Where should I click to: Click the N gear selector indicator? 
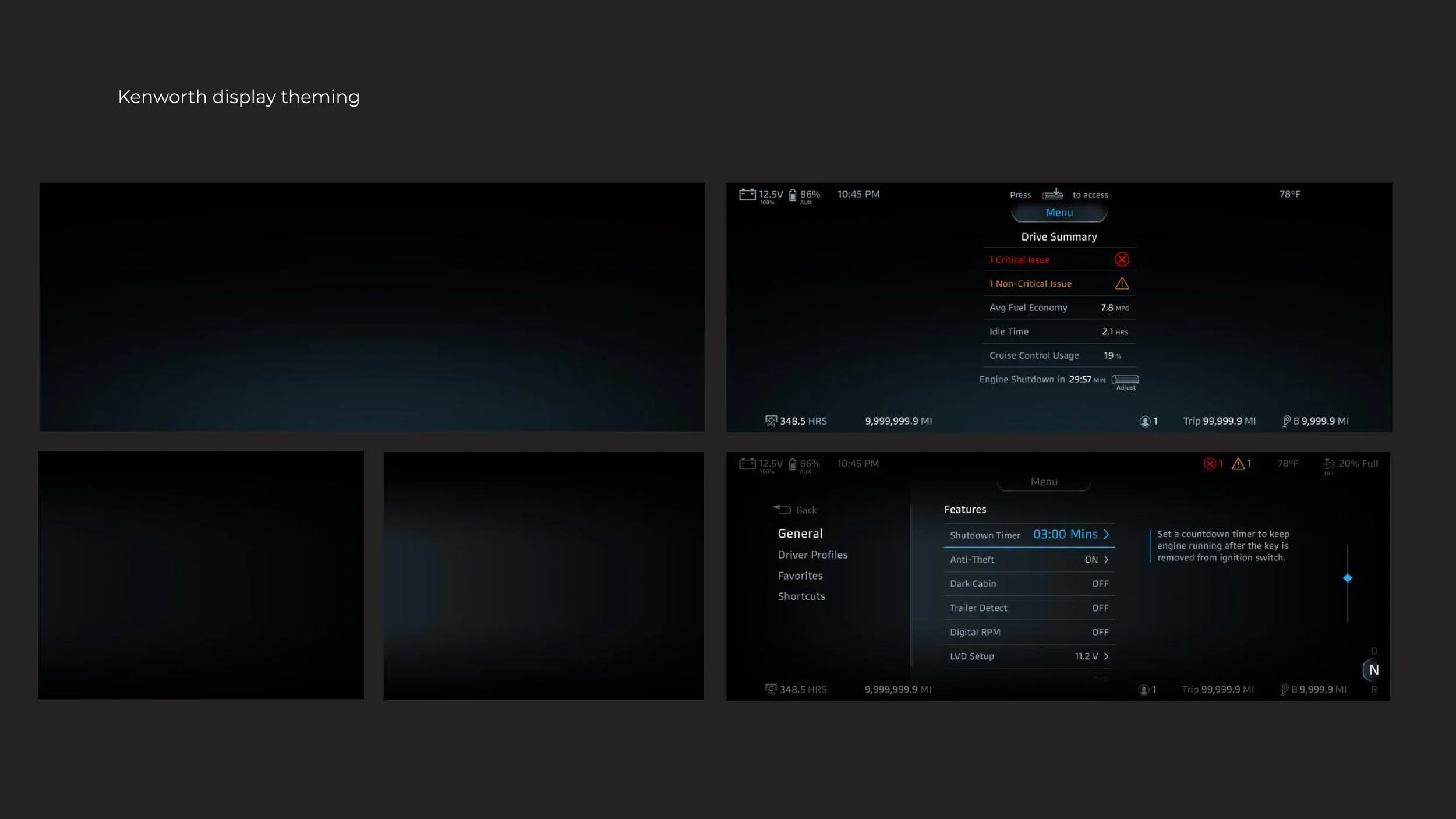point(1373,670)
